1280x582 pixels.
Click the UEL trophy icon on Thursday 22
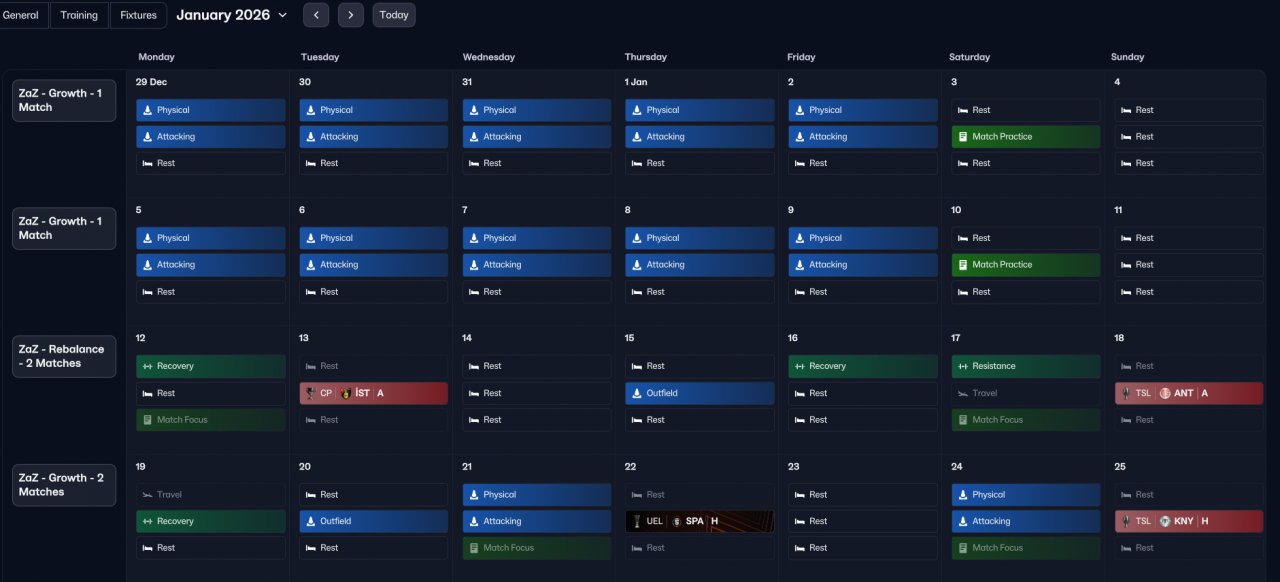click(635, 521)
